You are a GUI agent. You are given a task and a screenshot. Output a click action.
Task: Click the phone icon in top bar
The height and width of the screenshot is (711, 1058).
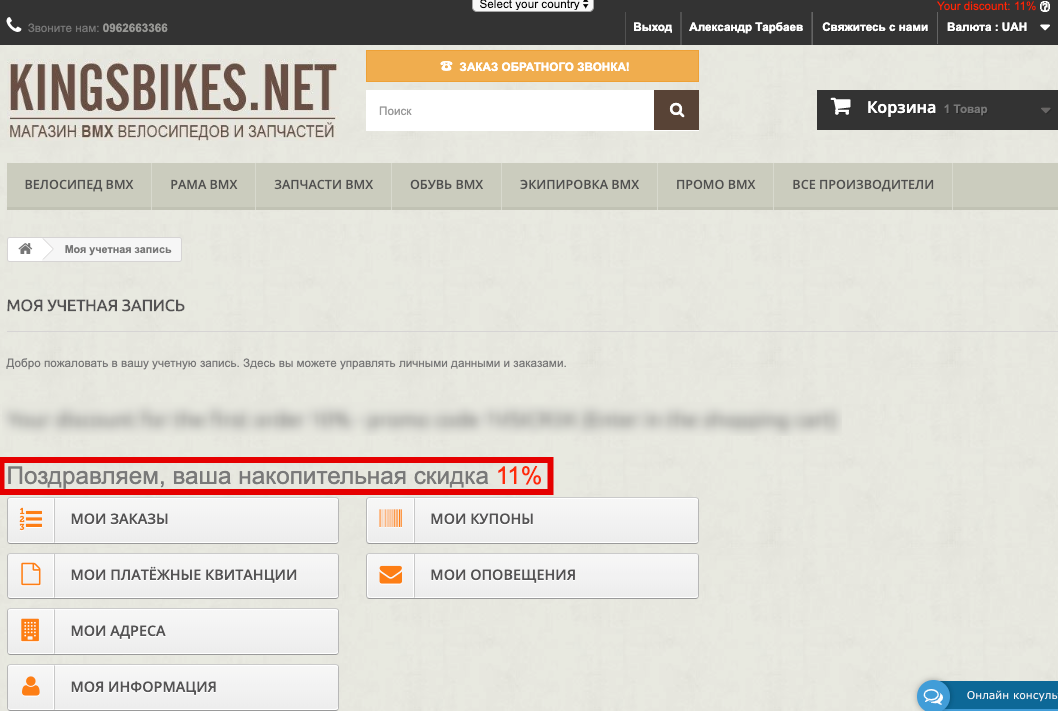tap(14, 25)
